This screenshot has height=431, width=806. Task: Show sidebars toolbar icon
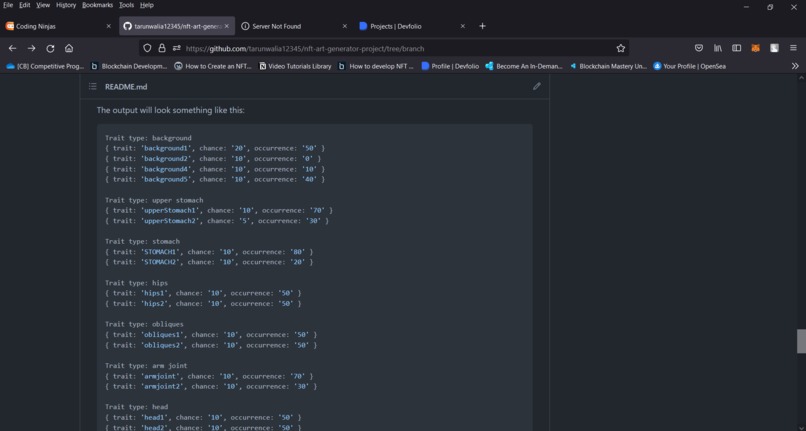tap(737, 48)
